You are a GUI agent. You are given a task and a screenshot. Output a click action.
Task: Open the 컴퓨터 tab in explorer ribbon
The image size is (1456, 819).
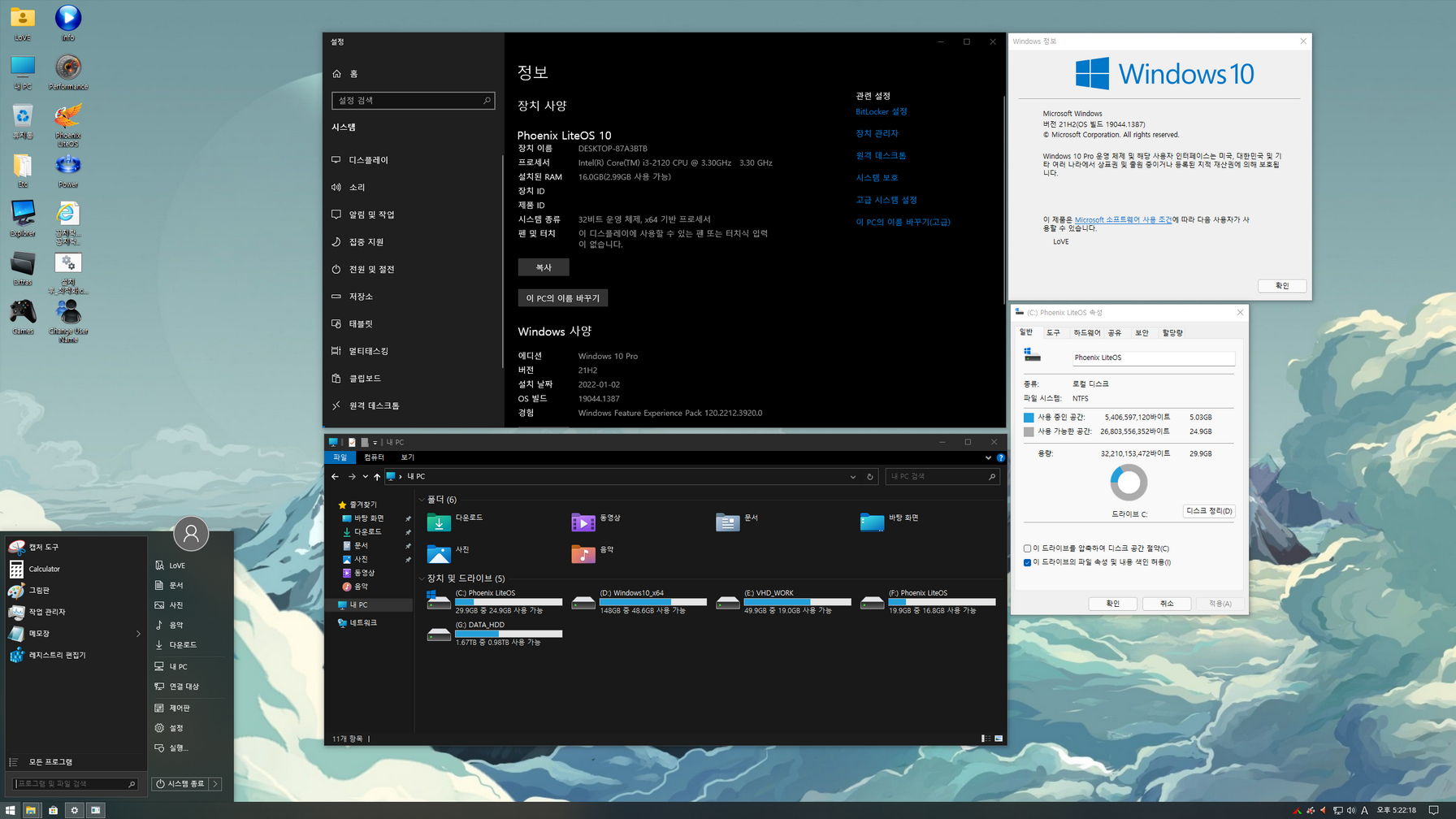pos(374,457)
